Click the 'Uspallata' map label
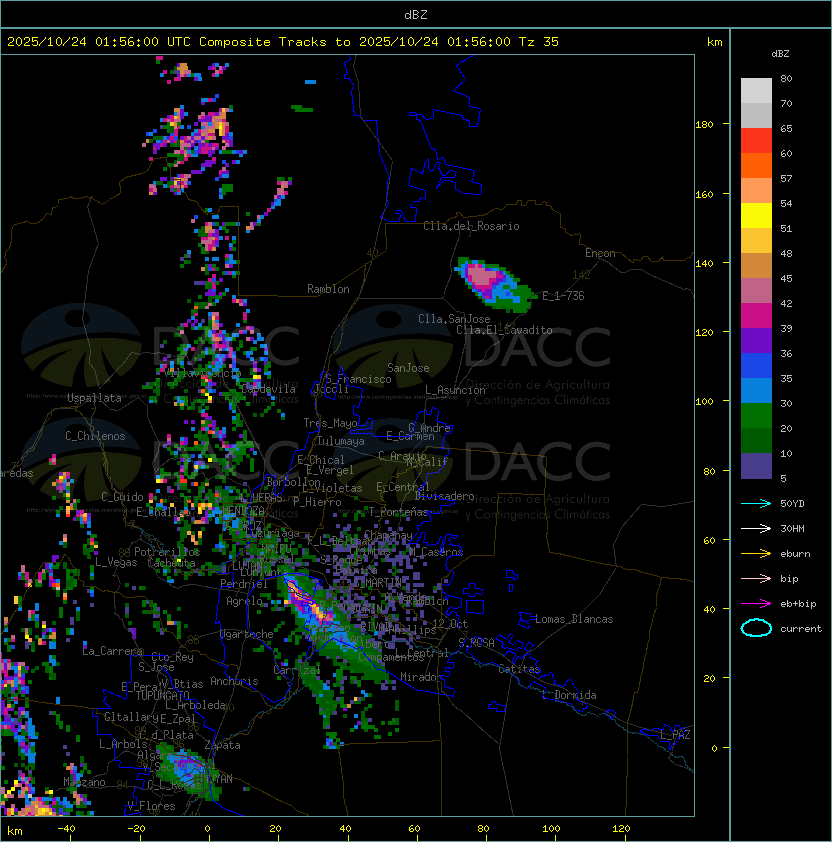Viewport: 832px width, 842px height. [94, 398]
